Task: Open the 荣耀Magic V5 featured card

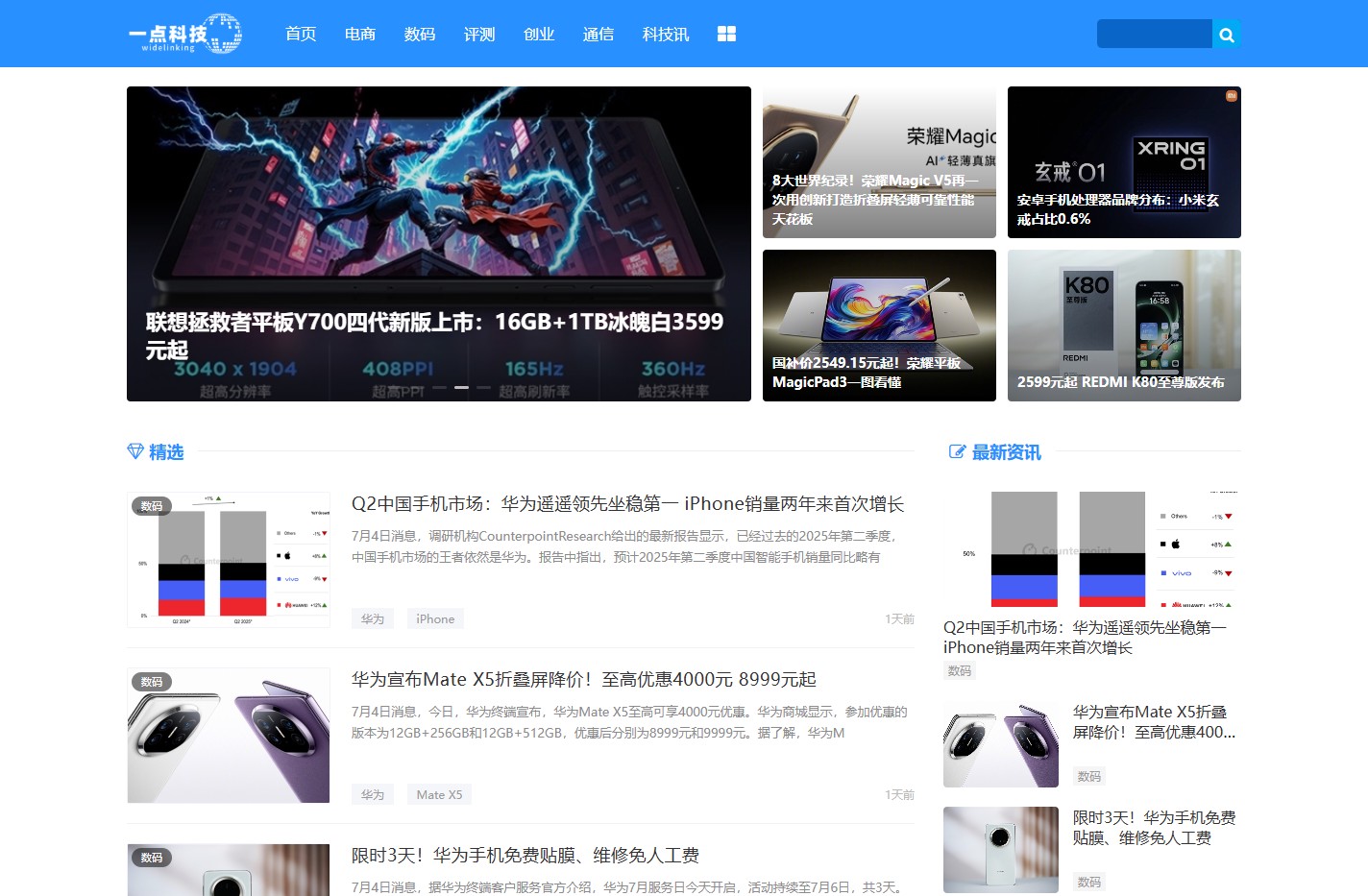Action: tap(879, 162)
